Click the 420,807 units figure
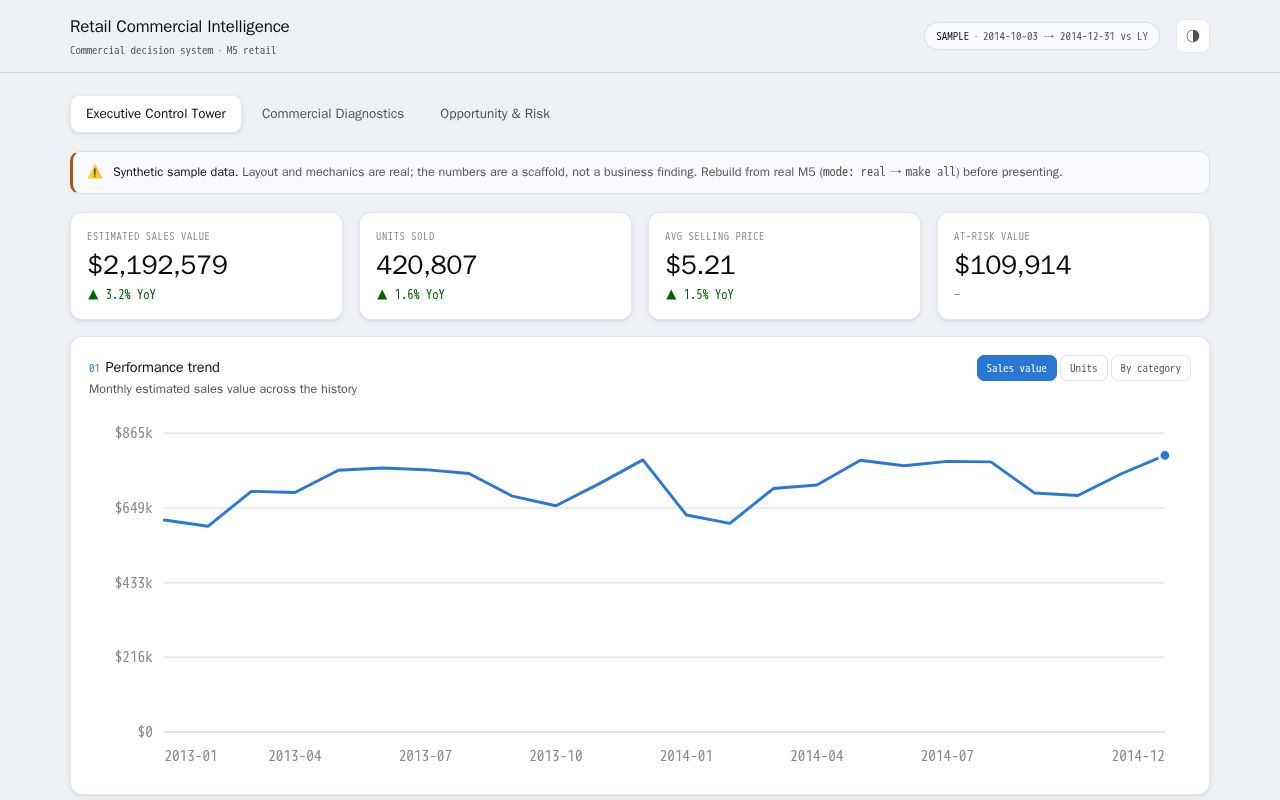Image resolution: width=1280 pixels, height=800 pixels. tap(426, 265)
